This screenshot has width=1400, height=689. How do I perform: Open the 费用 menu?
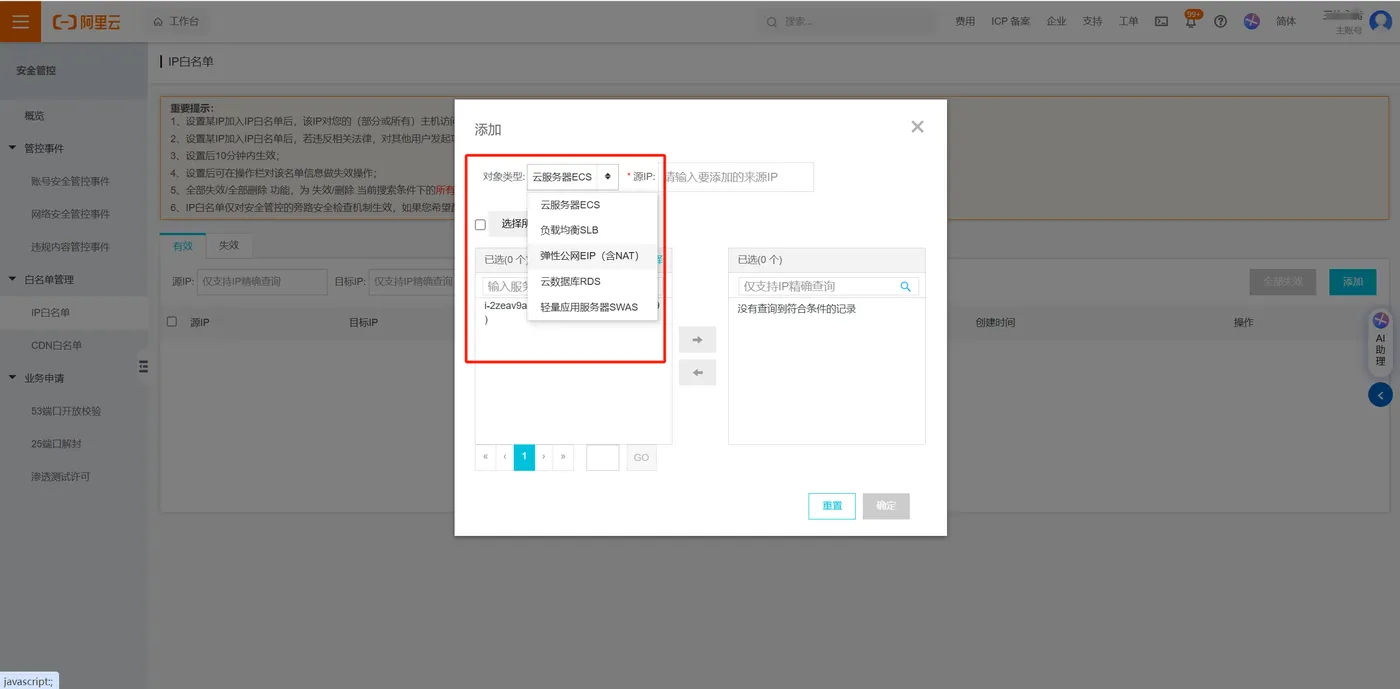(x=965, y=21)
